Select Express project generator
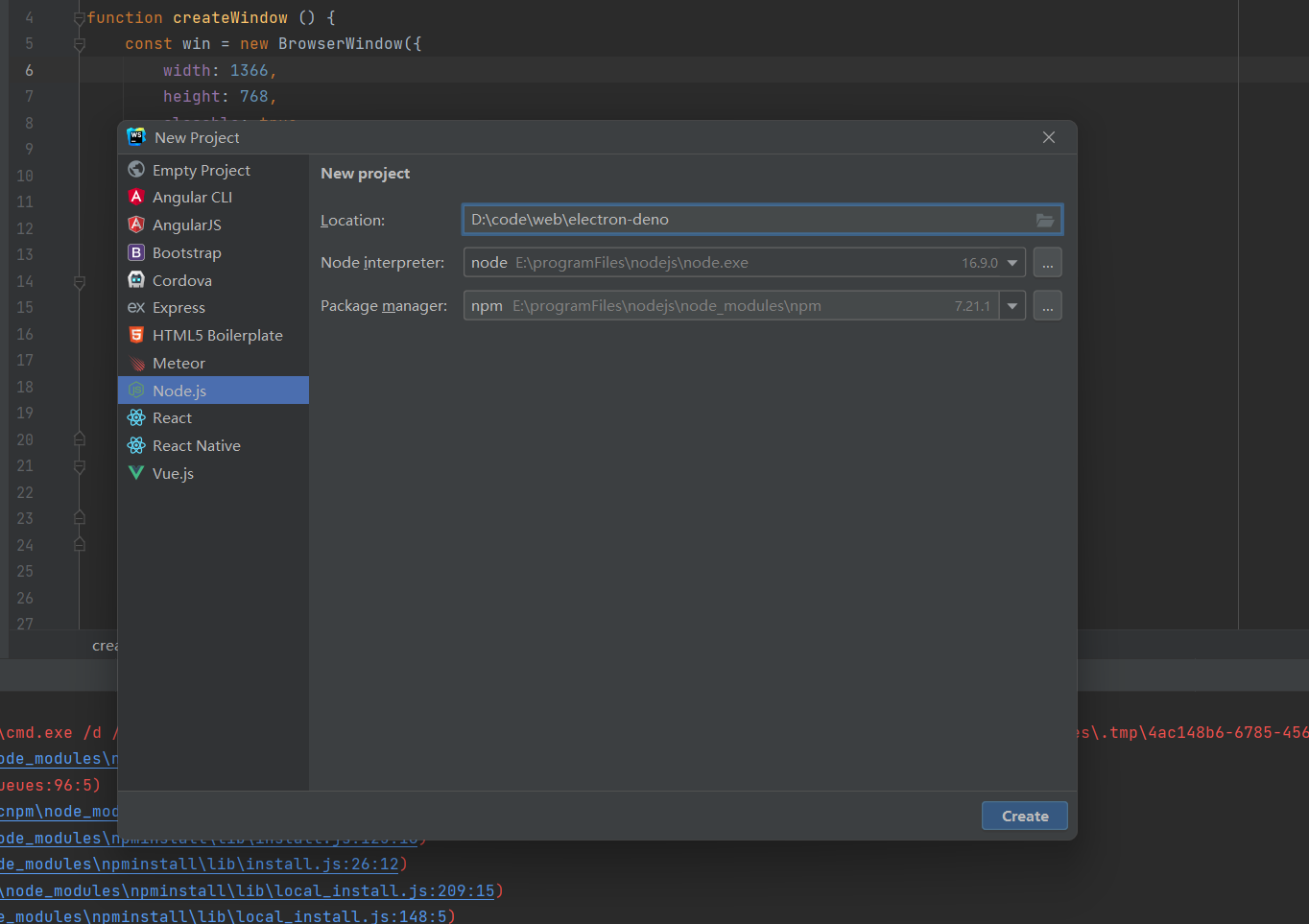Viewport: 1309px width, 924px height. point(213,307)
